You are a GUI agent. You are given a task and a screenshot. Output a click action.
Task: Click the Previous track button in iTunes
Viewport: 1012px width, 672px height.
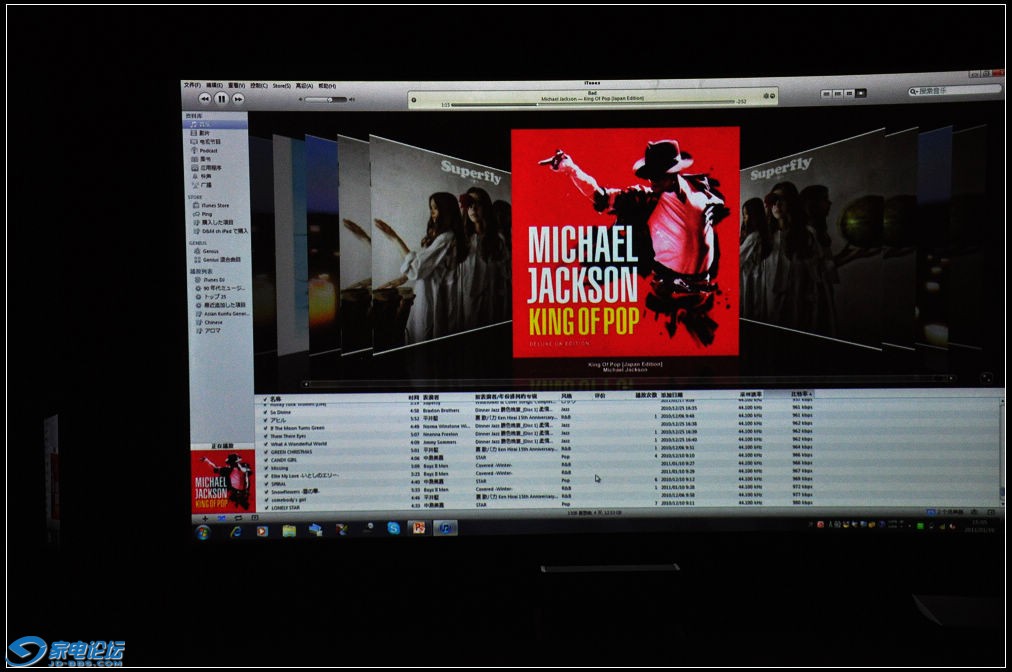[205, 98]
